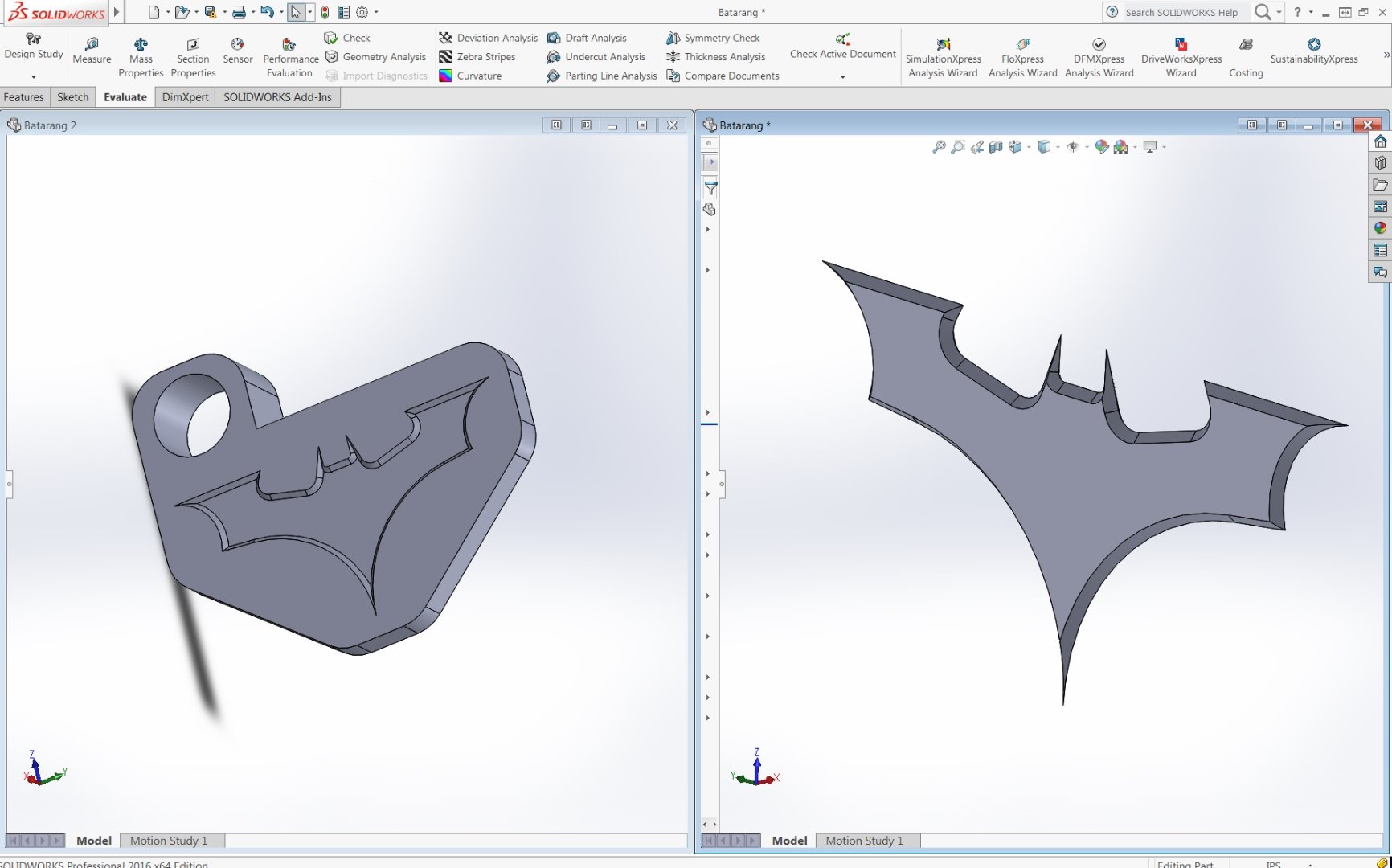Open the View Settings monitor icon
Screen dimensions: 1392x868
[x=1150, y=147]
